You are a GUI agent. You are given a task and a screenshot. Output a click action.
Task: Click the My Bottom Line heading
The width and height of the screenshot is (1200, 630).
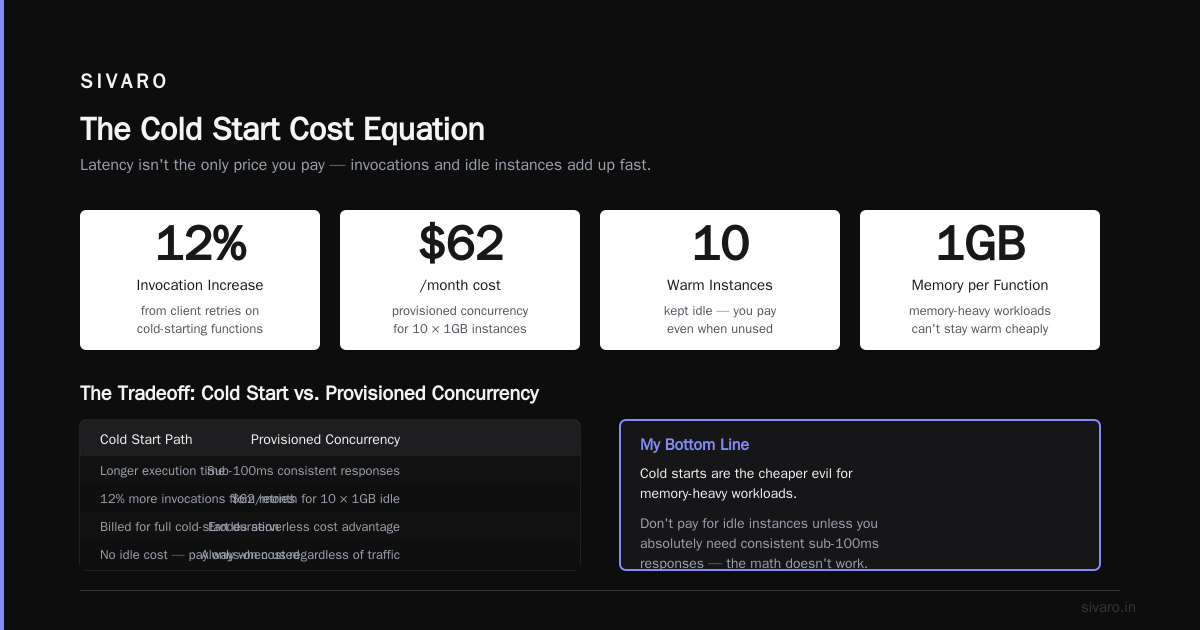click(694, 445)
